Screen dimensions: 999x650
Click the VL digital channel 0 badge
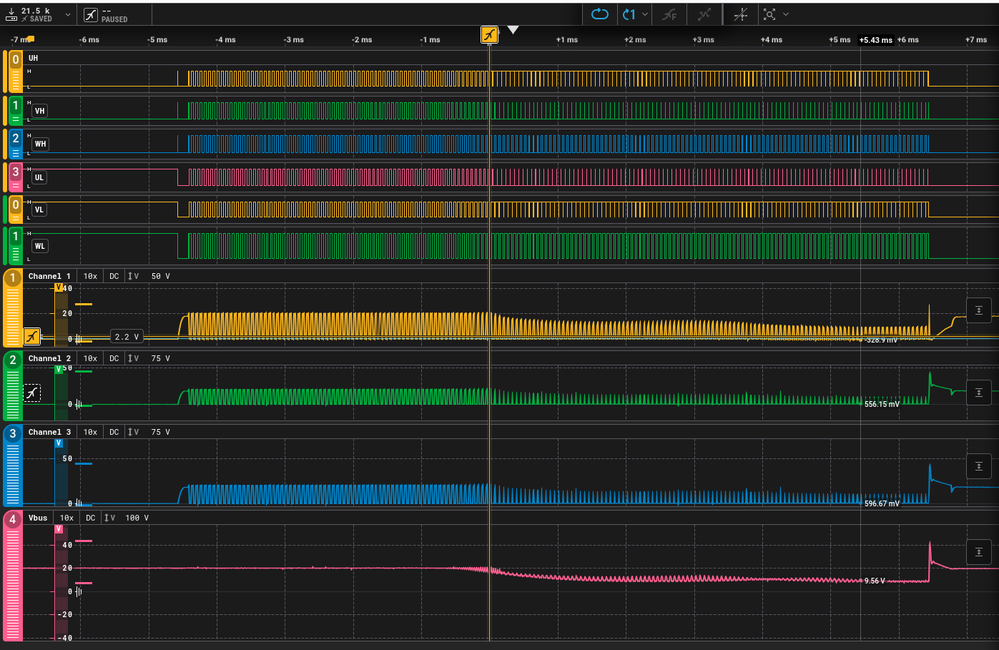[15, 210]
